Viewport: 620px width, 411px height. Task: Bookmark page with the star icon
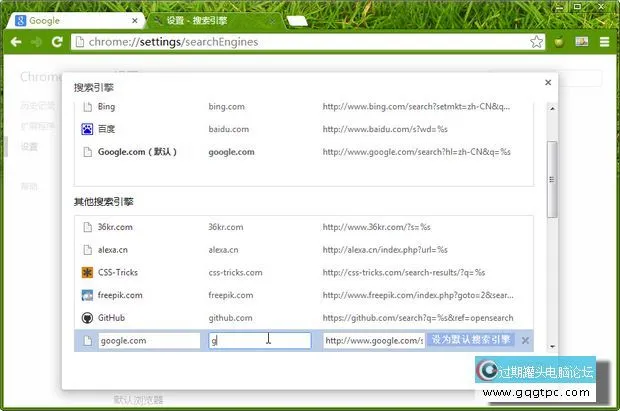tap(536, 42)
